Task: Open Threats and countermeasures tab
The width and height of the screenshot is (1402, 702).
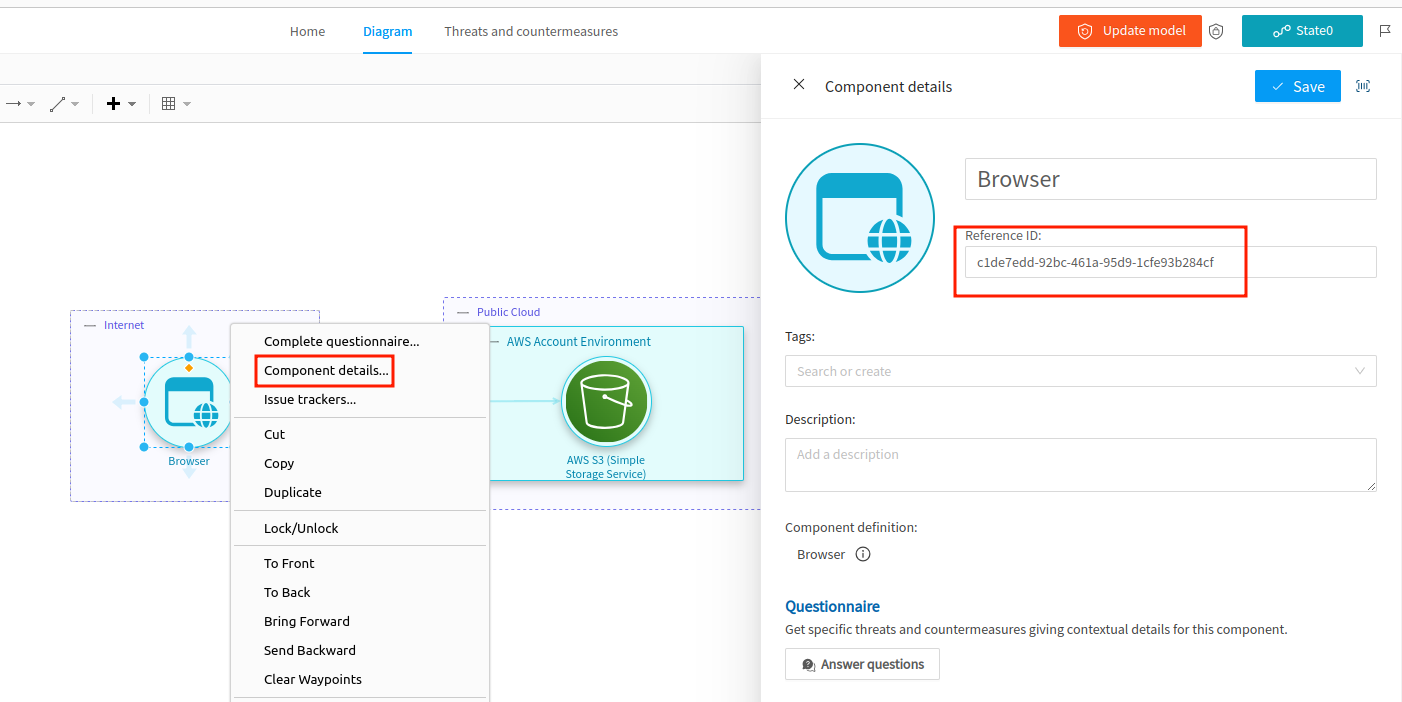Action: click(531, 31)
